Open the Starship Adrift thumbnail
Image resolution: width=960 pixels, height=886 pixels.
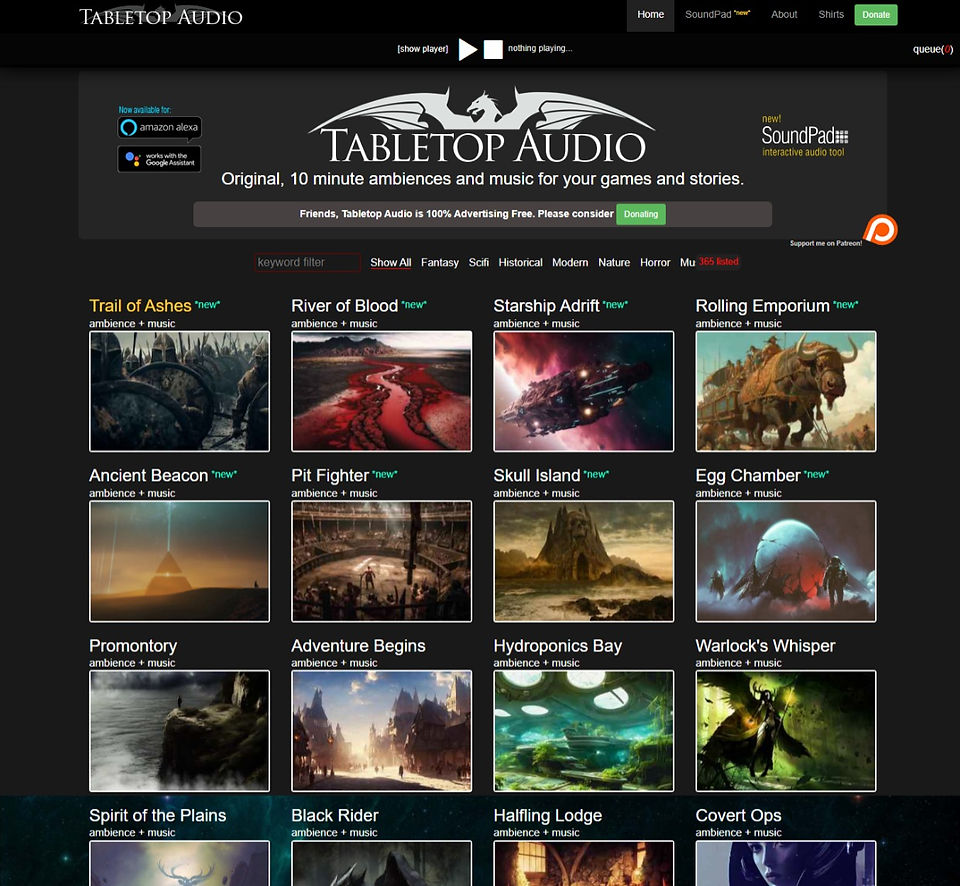coord(583,391)
